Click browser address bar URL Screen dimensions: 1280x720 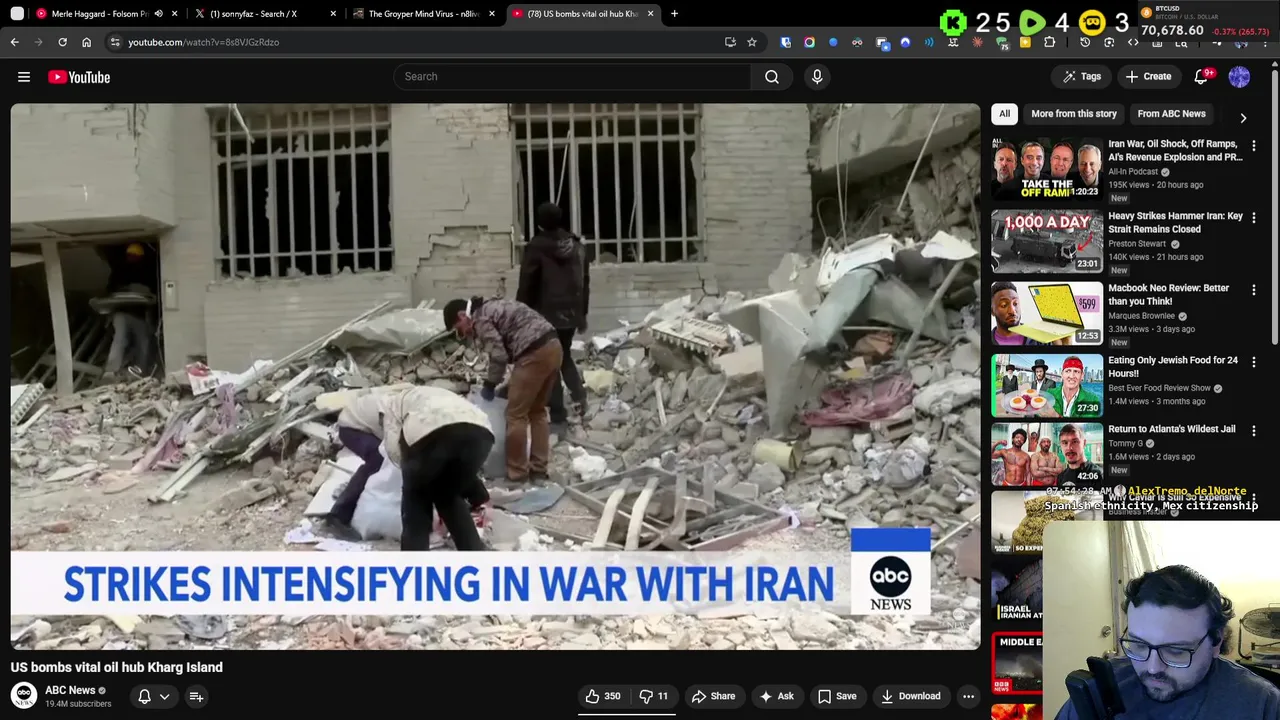pos(203,42)
